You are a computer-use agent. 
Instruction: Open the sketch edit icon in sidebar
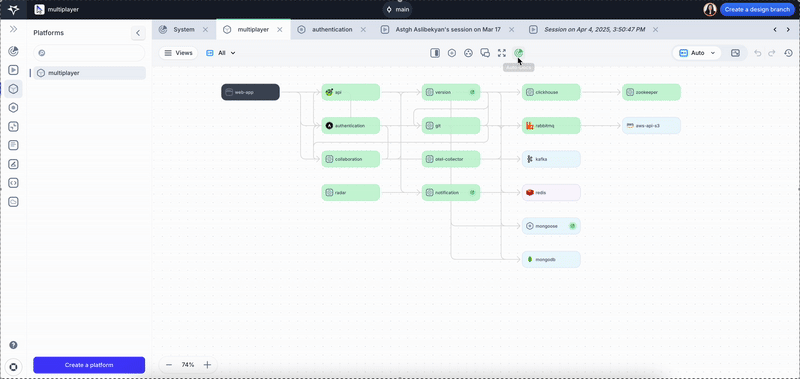tap(14, 164)
